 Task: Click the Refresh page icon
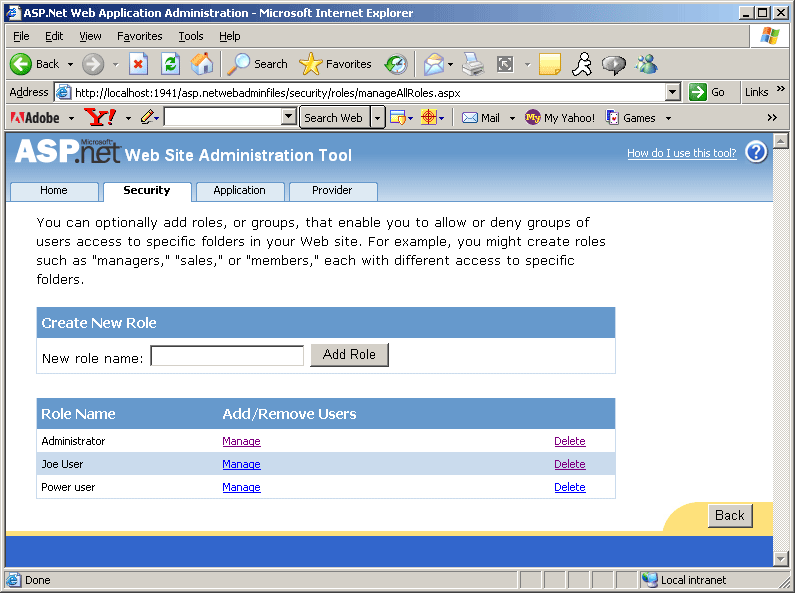point(170,64)
